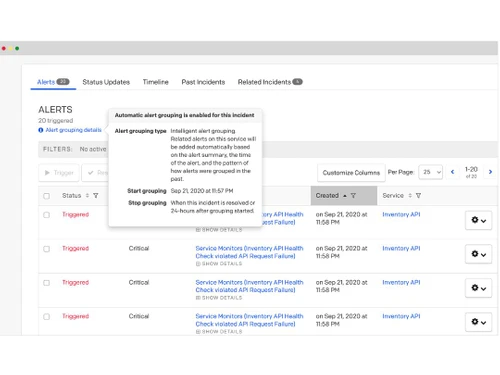Click the red close window dot
The height and width of the screenshot is (375, 500).
(x=4, y=49)
